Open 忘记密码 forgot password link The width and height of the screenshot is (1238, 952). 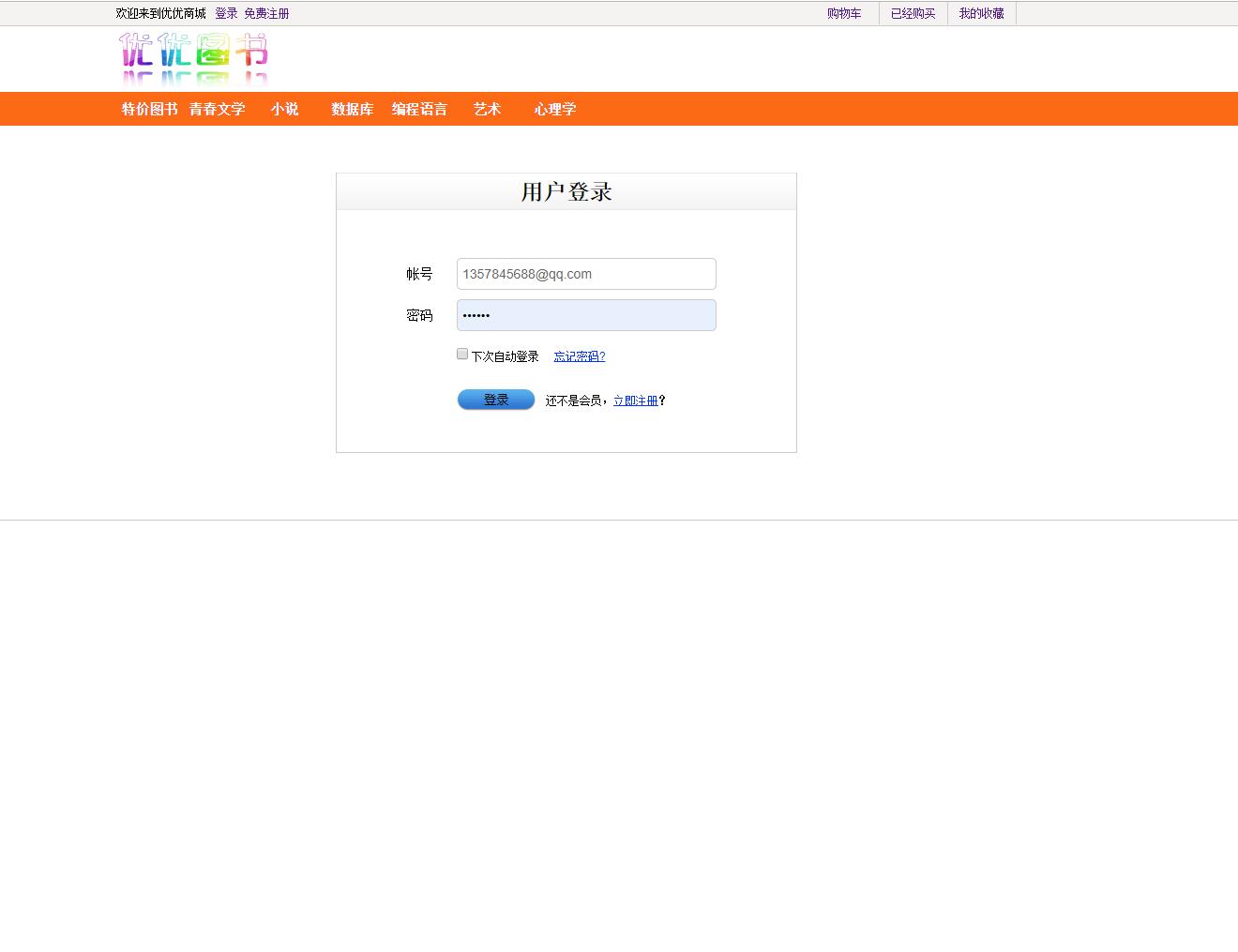click(x=579, y=355)
